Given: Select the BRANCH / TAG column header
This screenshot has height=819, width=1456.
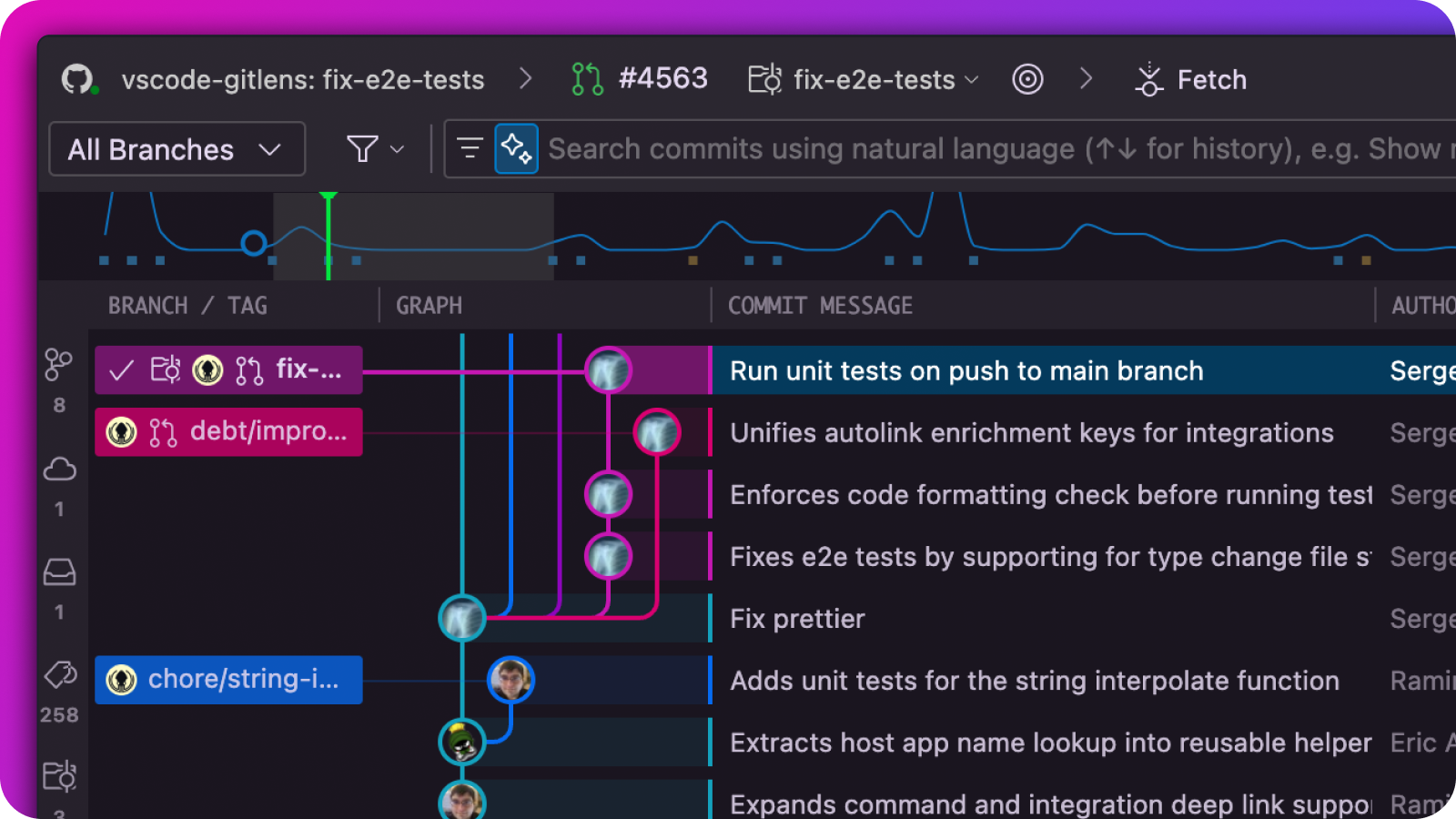Looking at the screenshot, I should [187, 306].
